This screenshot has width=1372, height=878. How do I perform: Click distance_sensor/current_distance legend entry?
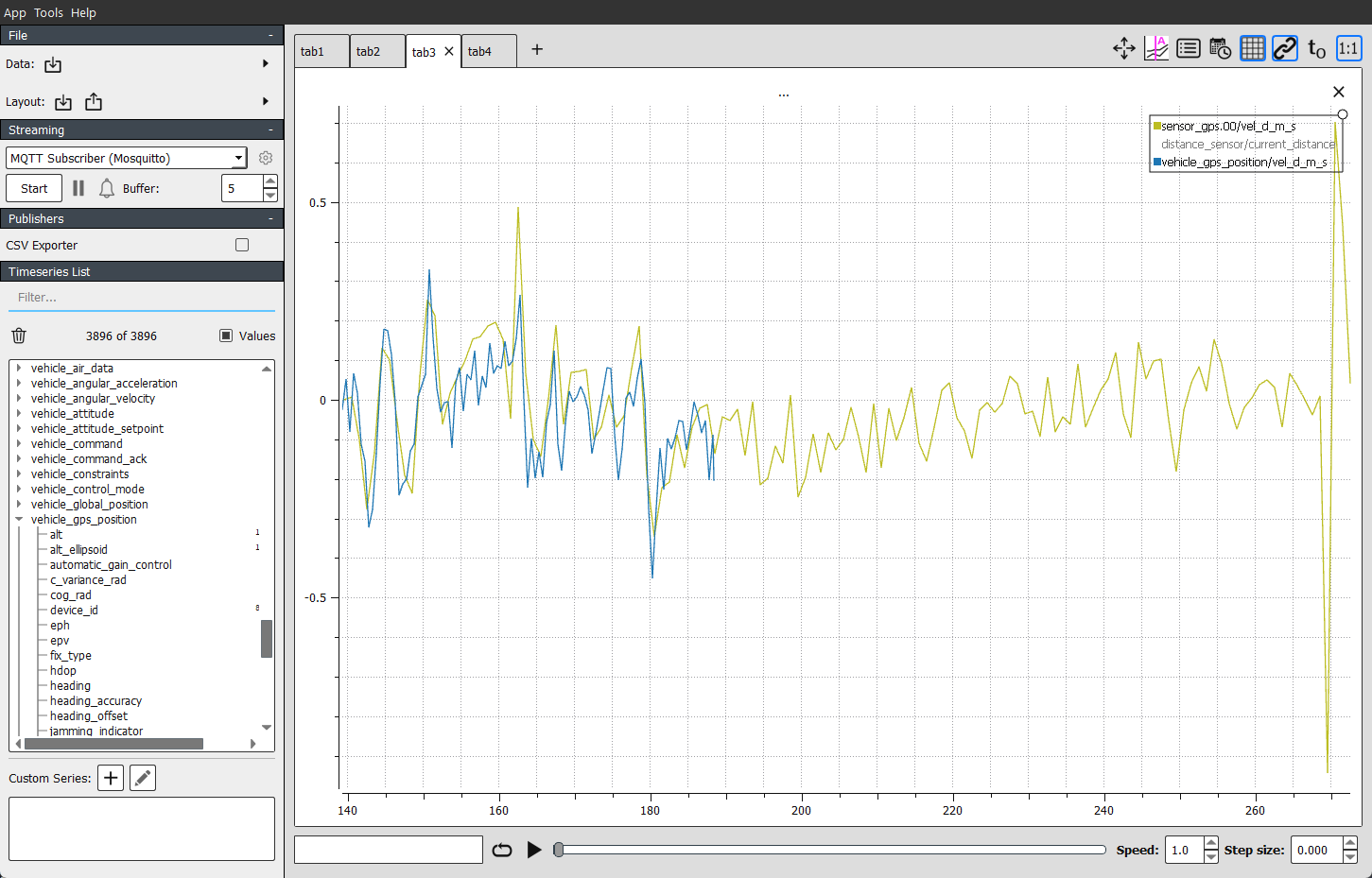(1247, 144)
